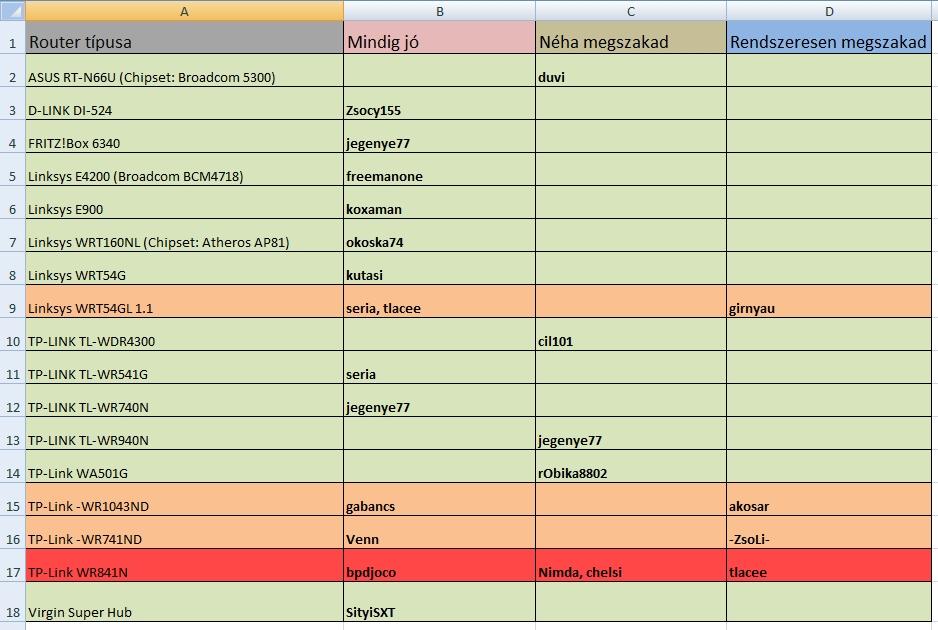Viewport: 938px width, 630px height.
Task: Select cell 'D-LINK DI-524'
Action: pos(184,103)
